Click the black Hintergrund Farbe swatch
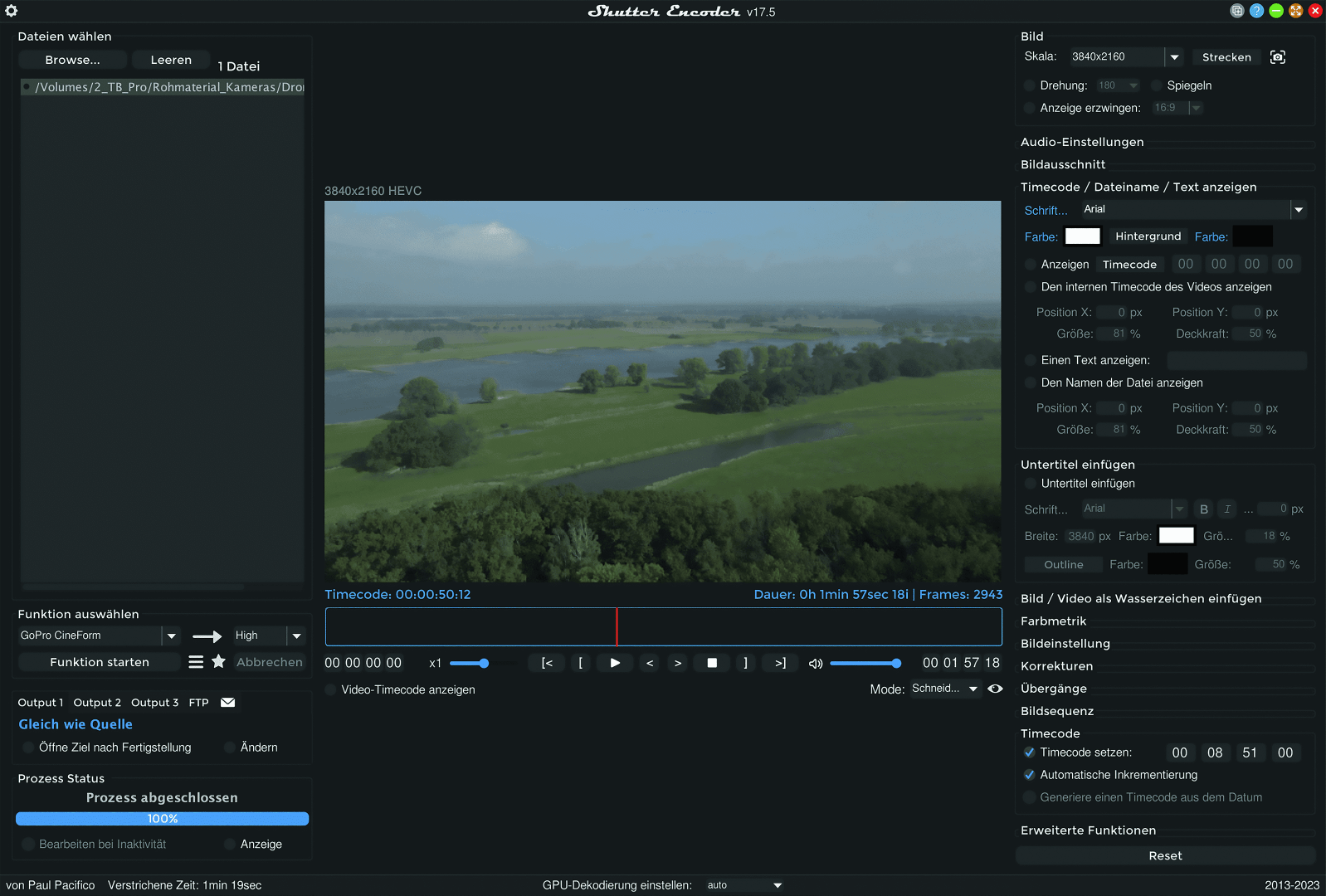The width and height of the screenshot is (1326, 896). click(x=1253, y=236)
